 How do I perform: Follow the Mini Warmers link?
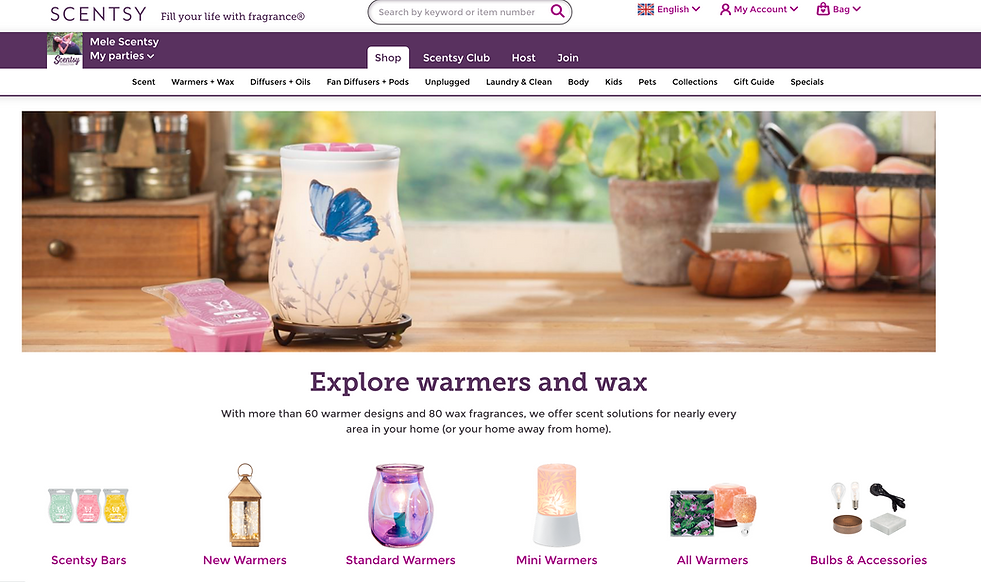pyautogui.click(x=557, y=560)
